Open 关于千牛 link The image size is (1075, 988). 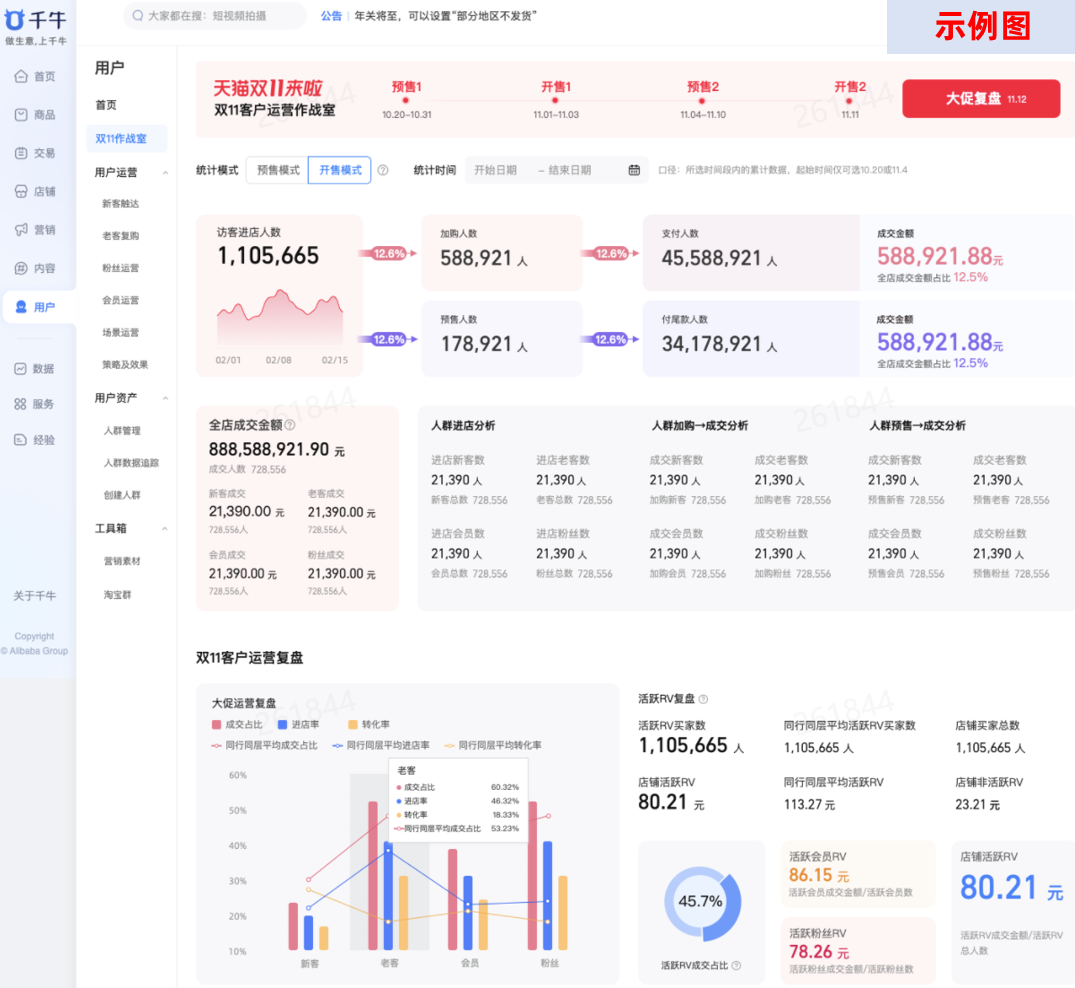(35, 596)
